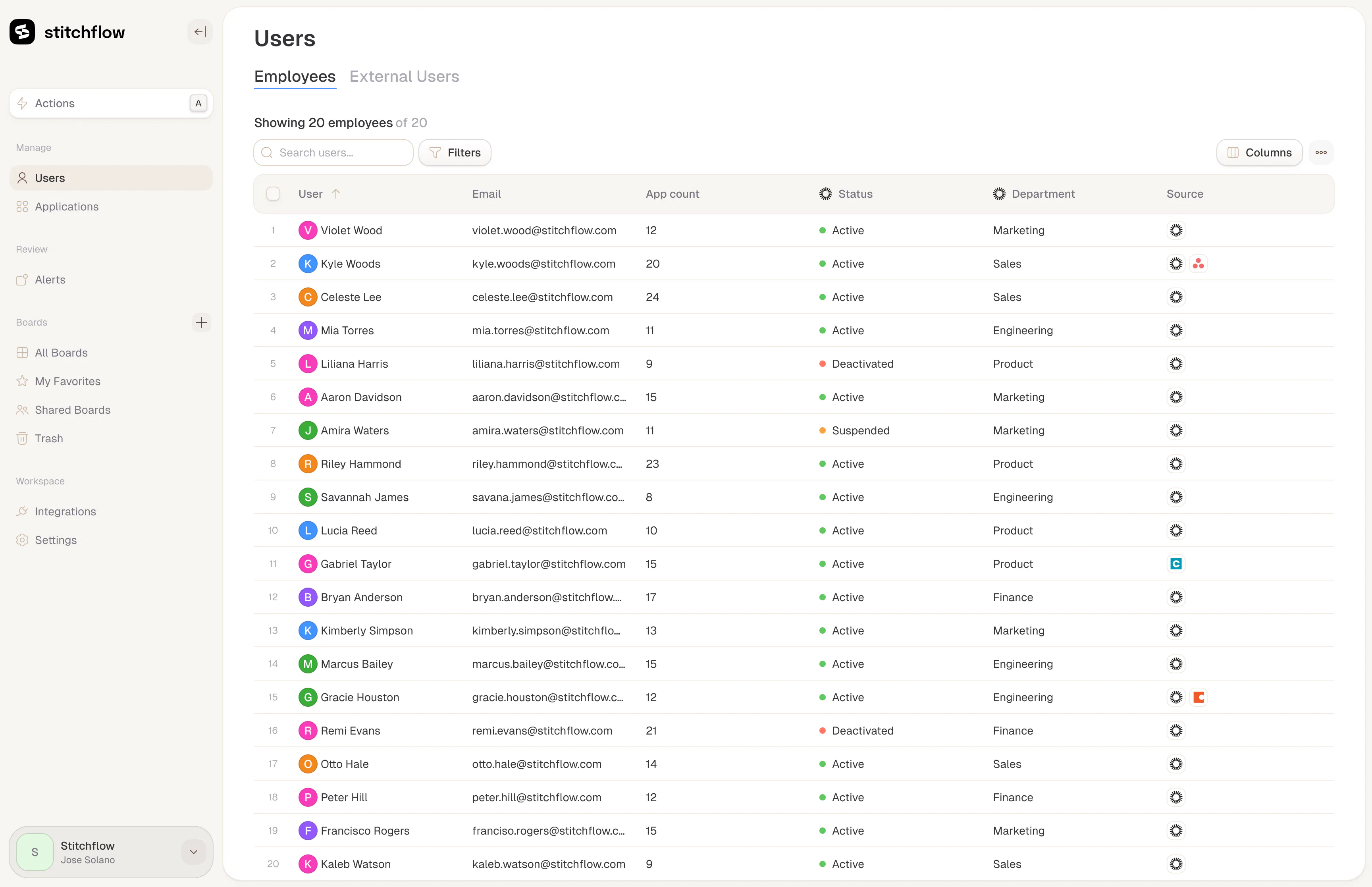Click Celeste Lee's avatar icon
The width and height of the screenshot is (1372, 887).
pyautogui.click(x=307, y=297)
